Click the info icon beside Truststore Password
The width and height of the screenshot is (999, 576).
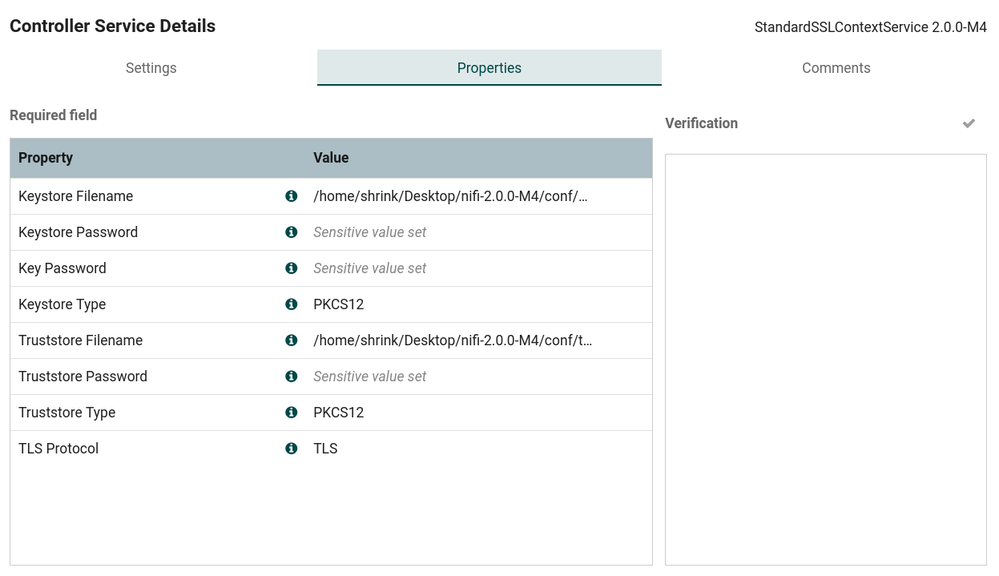point(291,376)
